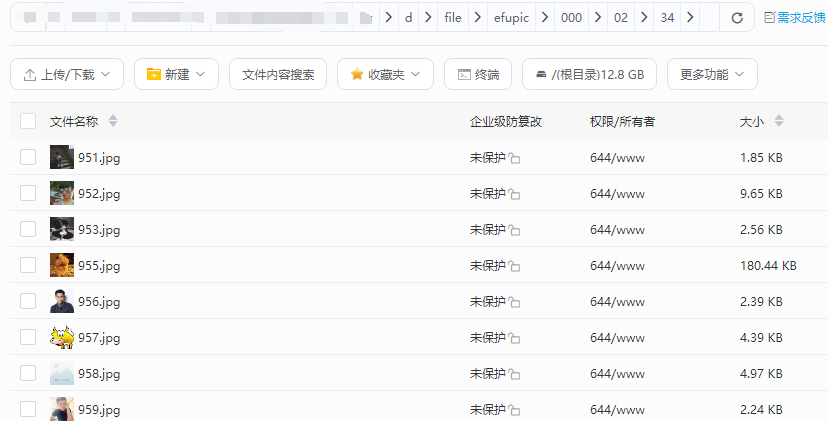Sort files using the 大小 sort arrows
Viewport: 828px width, 421px height.
pos(779,121)
